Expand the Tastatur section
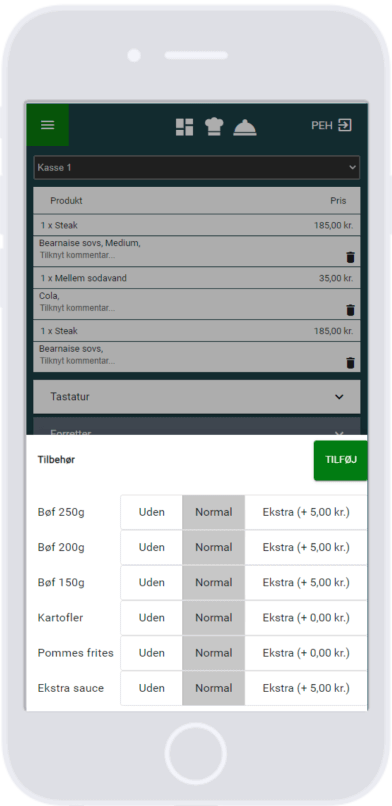392x806 pixels. 197,397
